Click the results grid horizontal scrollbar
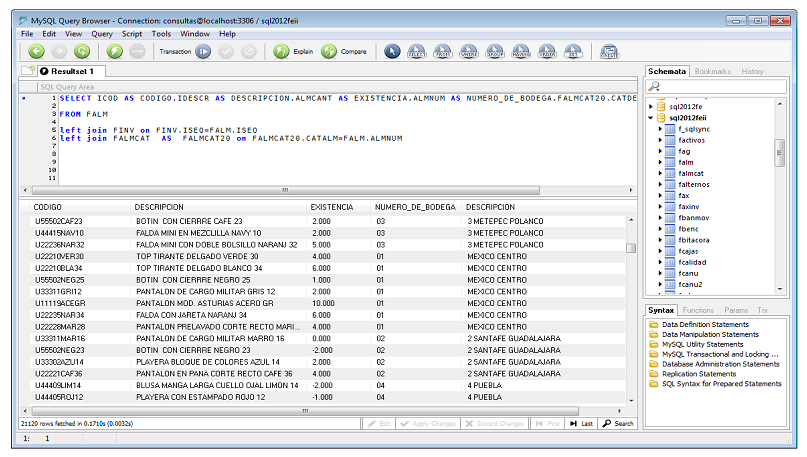 click(x=305, y=411)
